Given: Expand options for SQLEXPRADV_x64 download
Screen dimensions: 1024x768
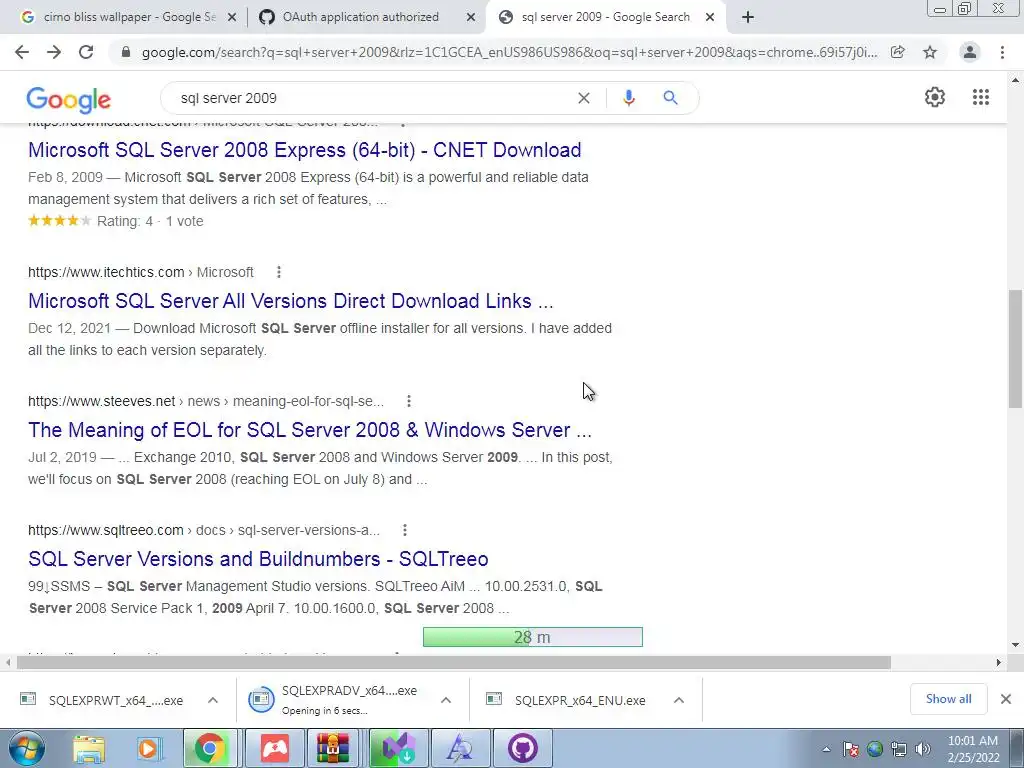Looking at the screenshot, I should [446, 700].
